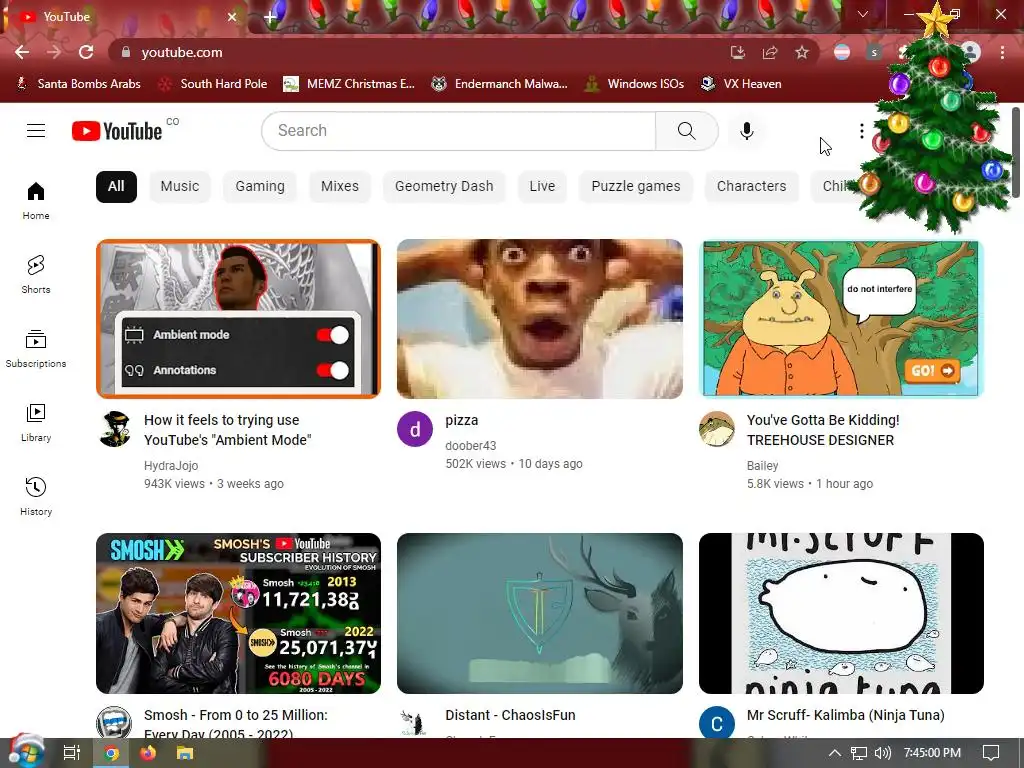Image resolution: width=1024 pixels, height=768 pixels.
Task: Open the Ambient Mode video thumbnail
Action: point(238,319)
